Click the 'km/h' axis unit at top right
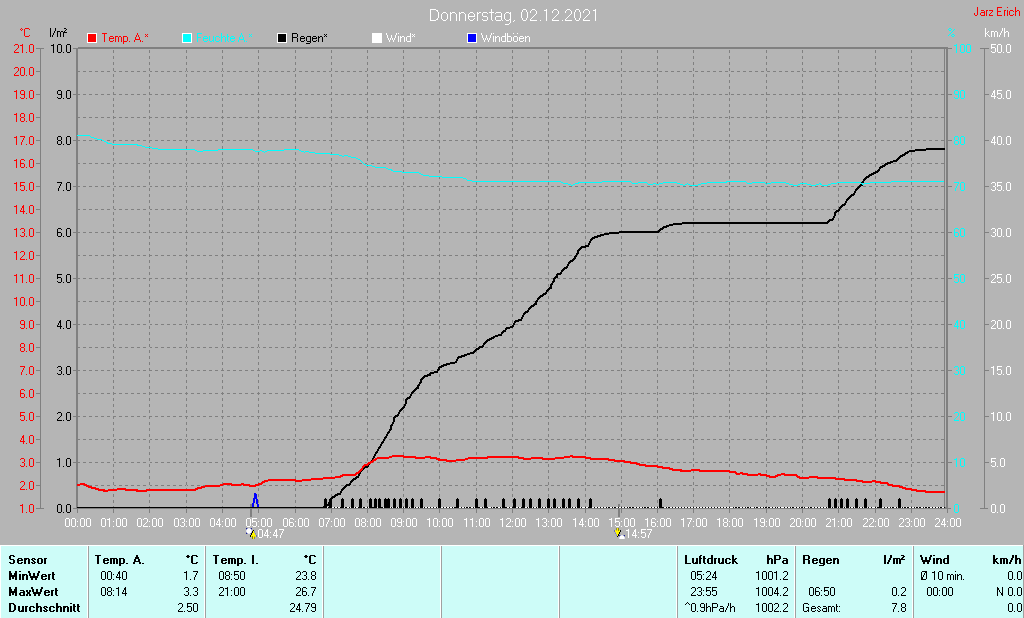The image size is (1024, 618). [997, 33]
